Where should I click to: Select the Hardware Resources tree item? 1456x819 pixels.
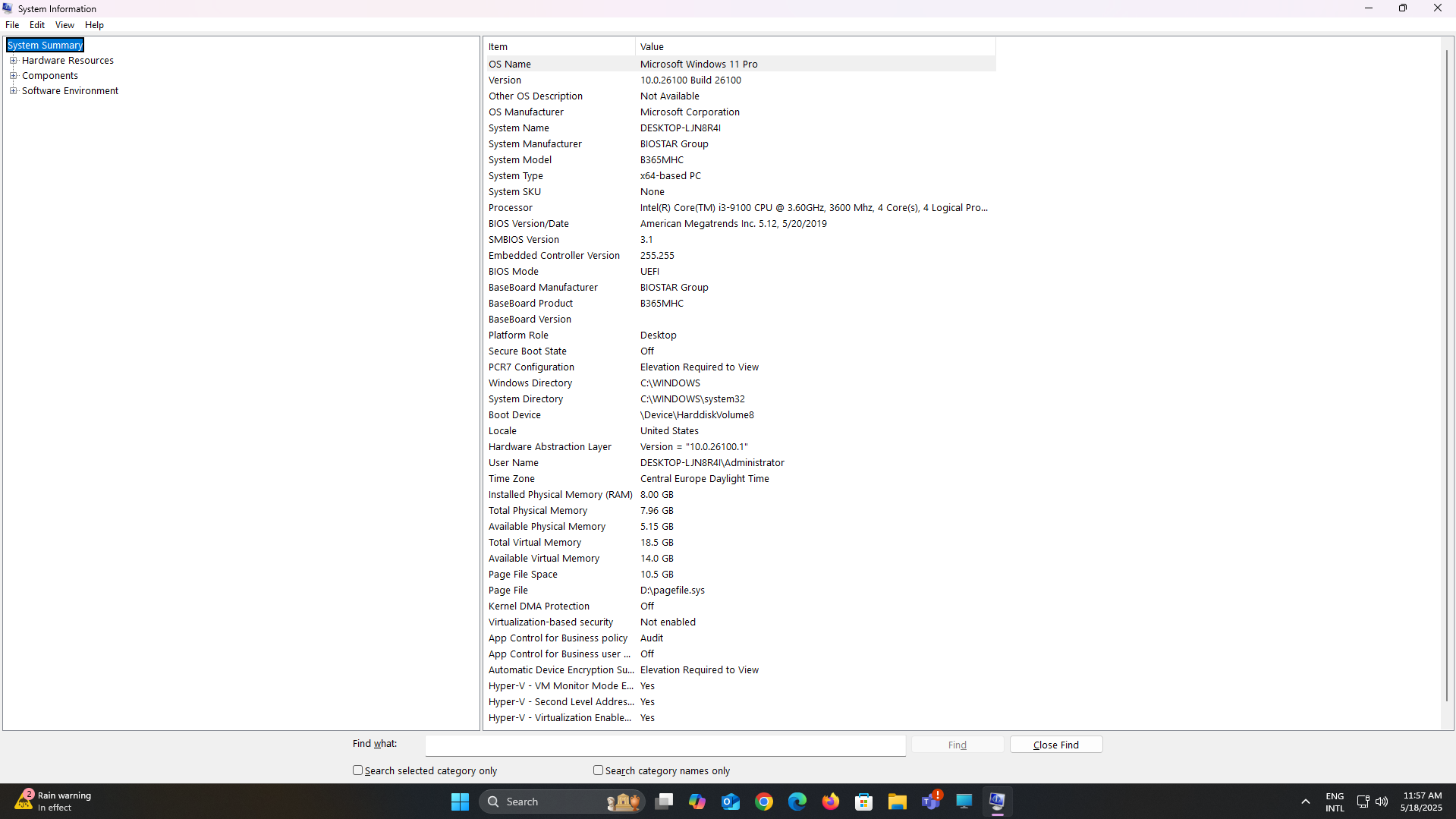click(68, 61)
